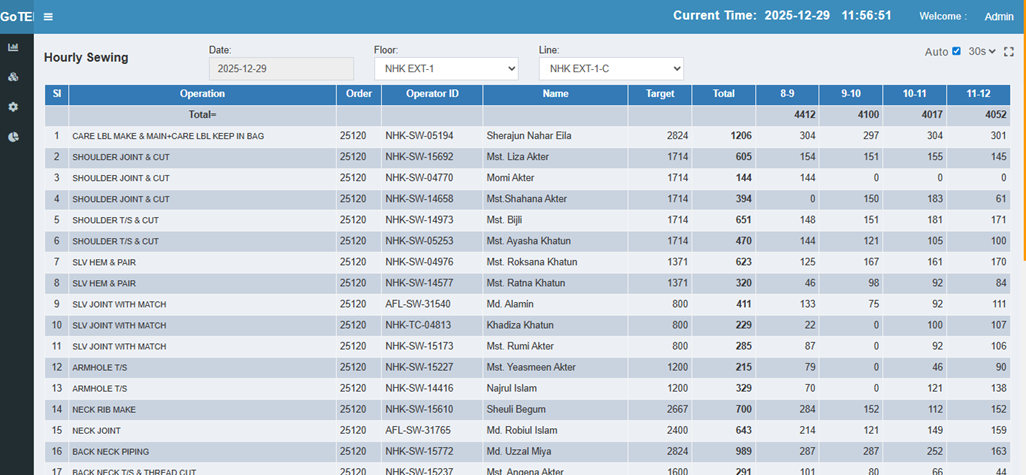
Task: Open the 30s refresh interval dropdown
Action: coord(982,52)
